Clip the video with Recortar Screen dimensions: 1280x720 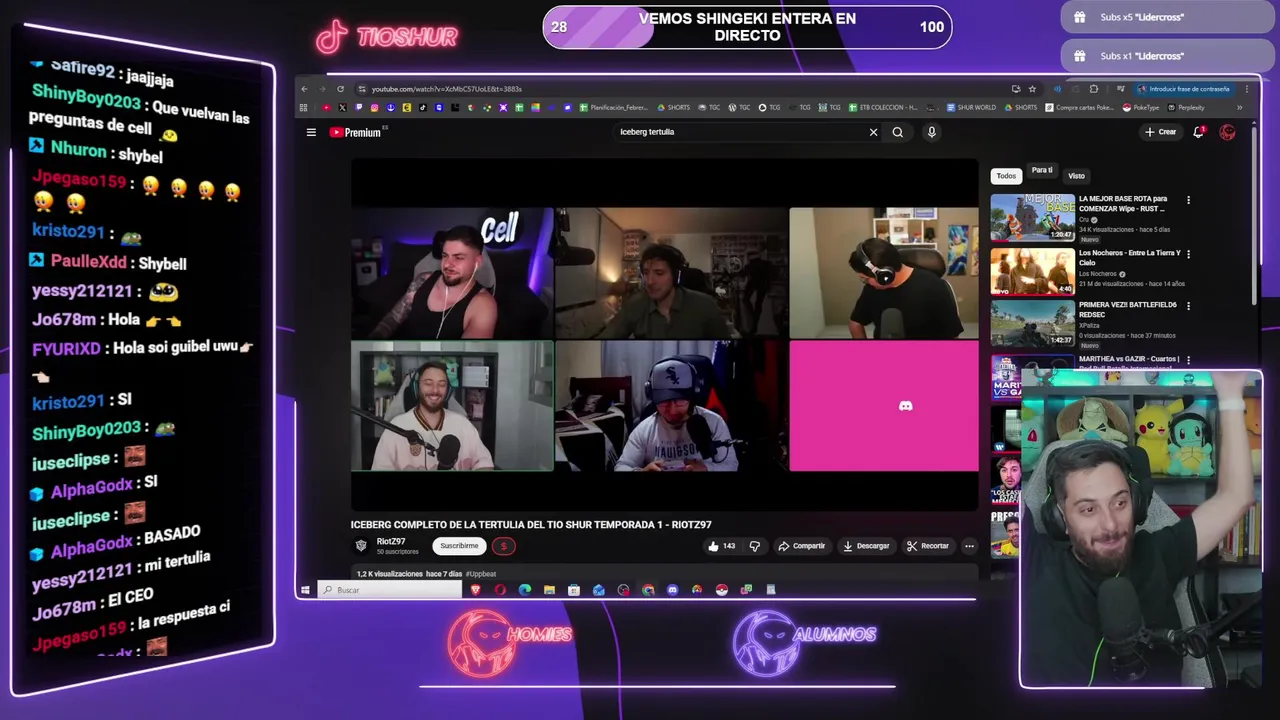(928, 546)
